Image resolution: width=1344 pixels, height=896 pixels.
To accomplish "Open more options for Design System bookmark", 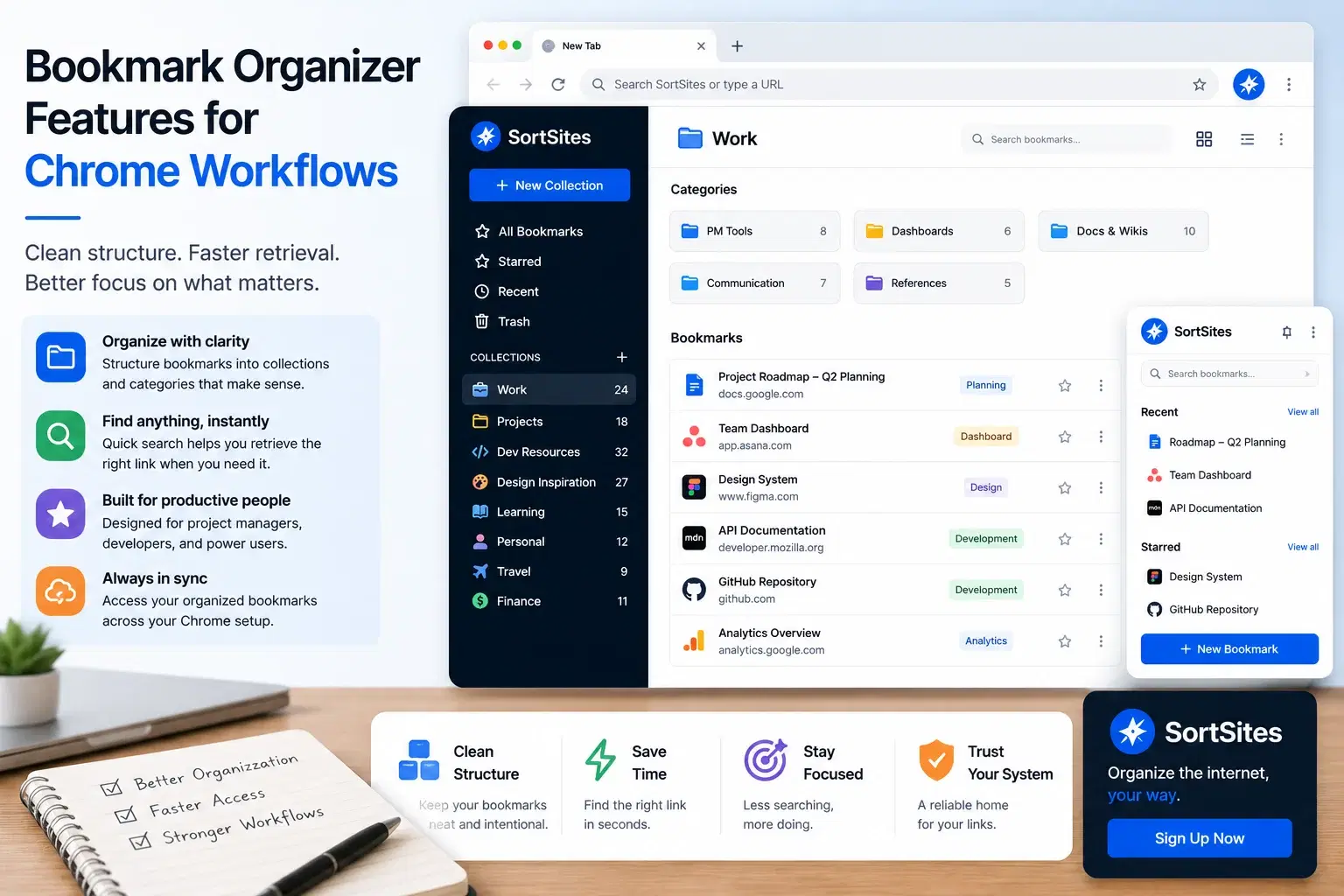I will 1101,487.
